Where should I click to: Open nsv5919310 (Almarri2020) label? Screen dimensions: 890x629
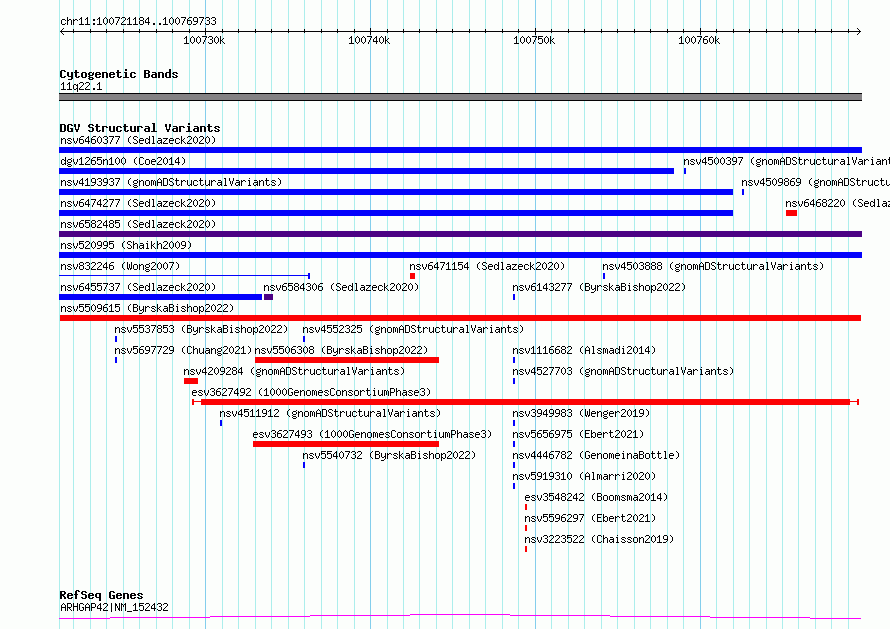[x=583, y=476]
